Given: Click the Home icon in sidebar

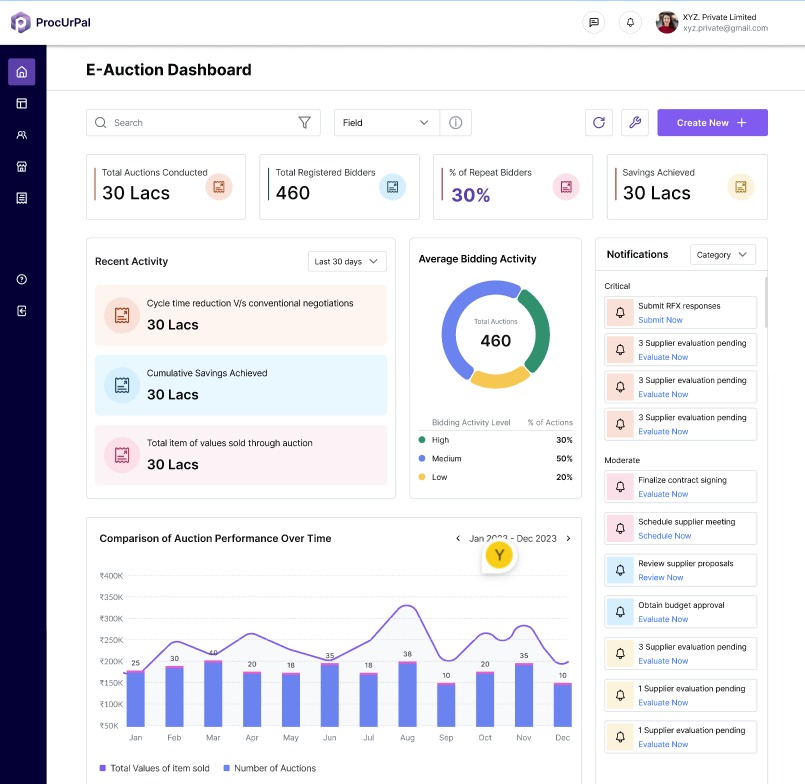Looking at the screenshot, I should [x=22, y=72].
